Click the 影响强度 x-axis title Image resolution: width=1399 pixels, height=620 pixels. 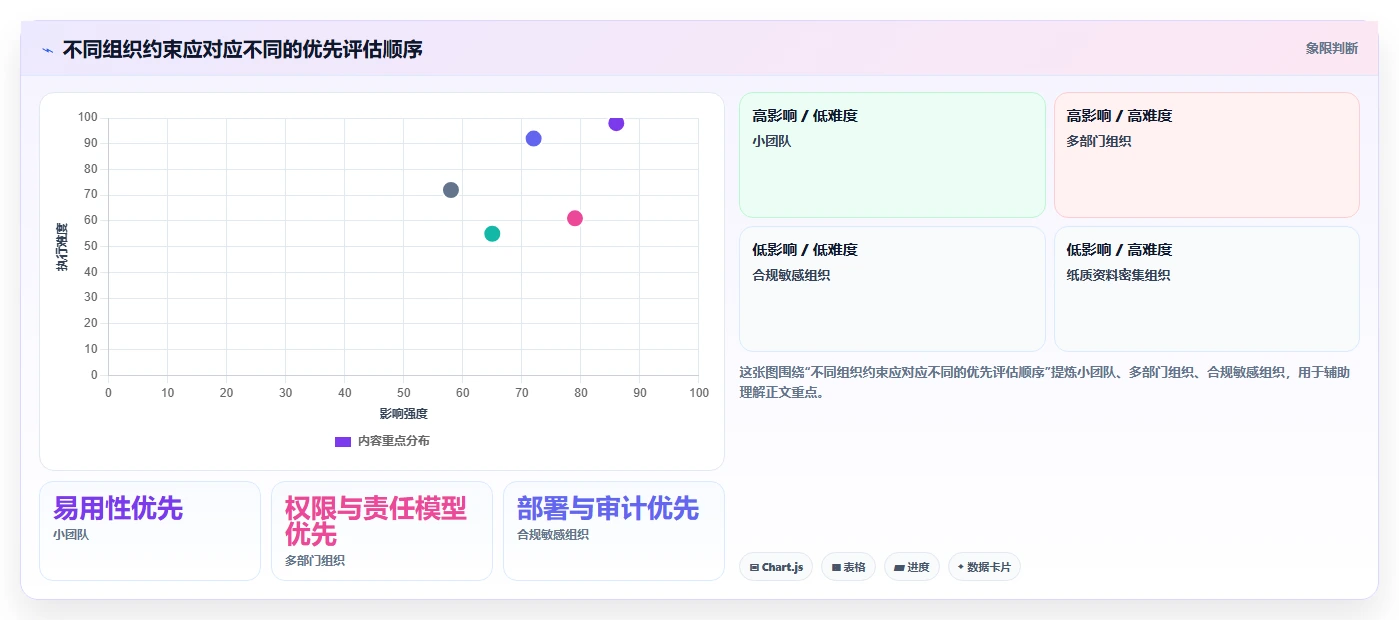click(403, 414)
